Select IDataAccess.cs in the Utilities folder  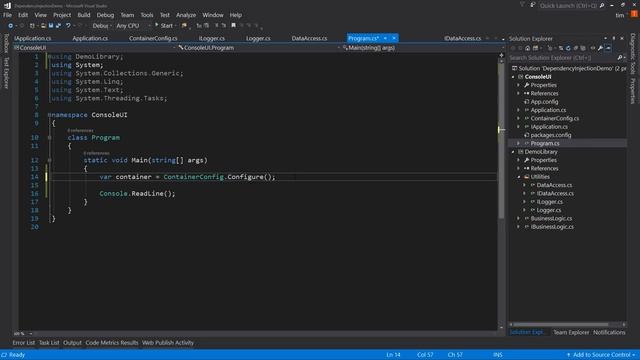pos(555,193)
